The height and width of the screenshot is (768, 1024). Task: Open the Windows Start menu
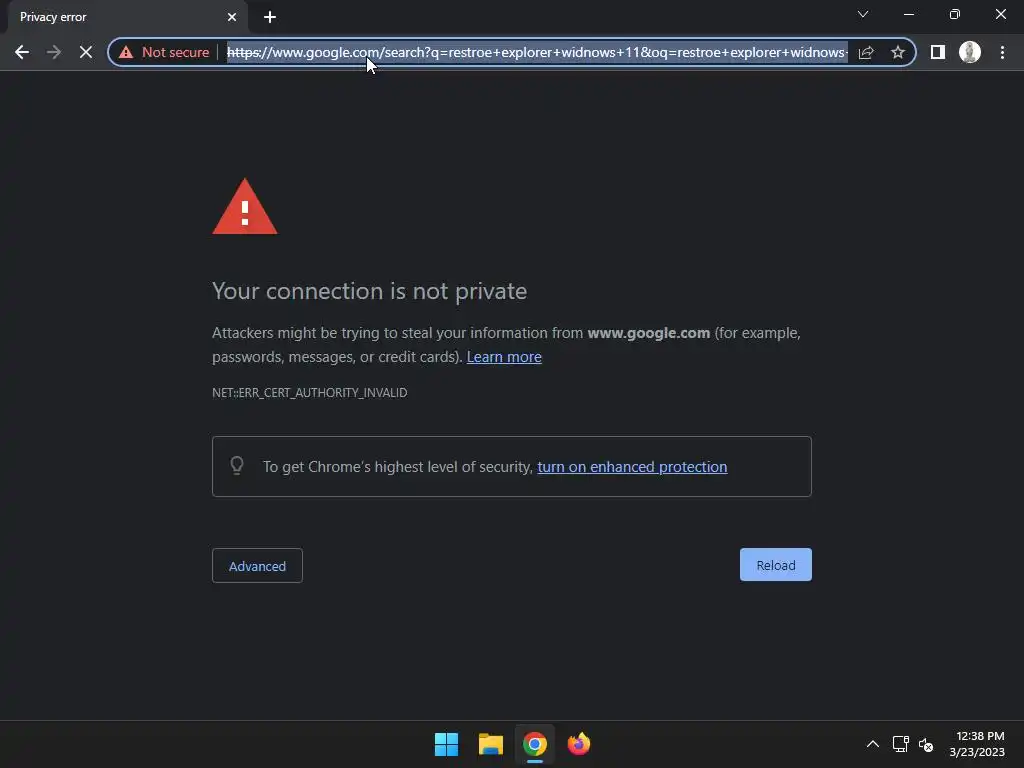447,744
